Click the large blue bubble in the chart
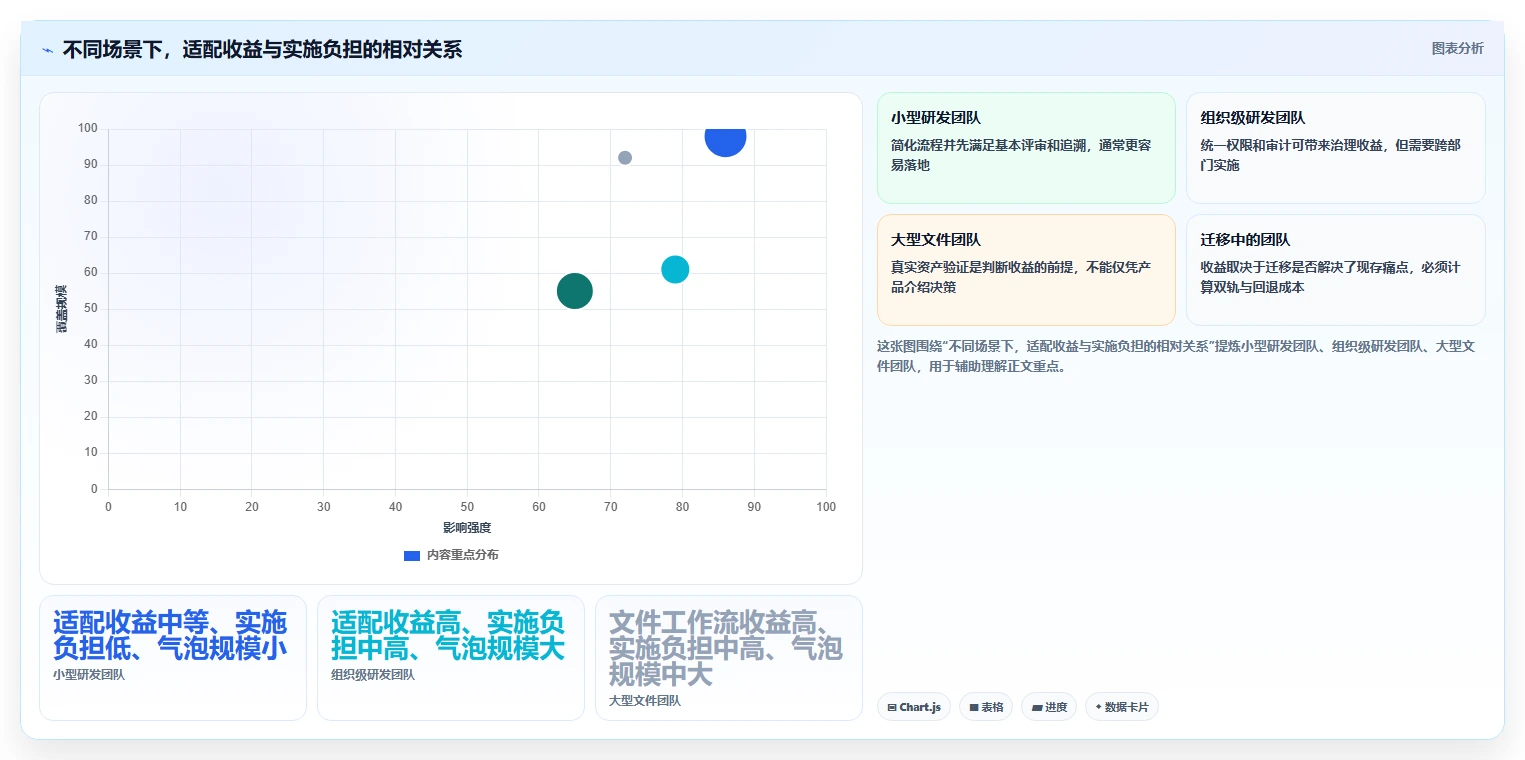 coord(725,138)
